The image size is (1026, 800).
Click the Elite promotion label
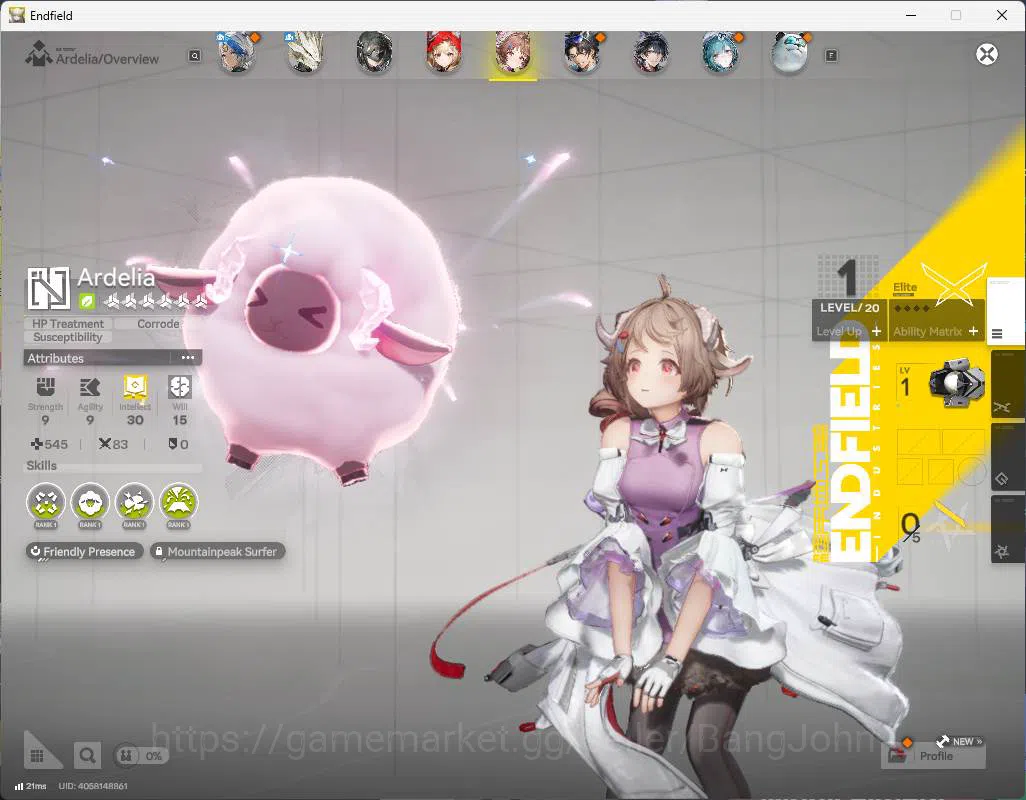[905, 287]
